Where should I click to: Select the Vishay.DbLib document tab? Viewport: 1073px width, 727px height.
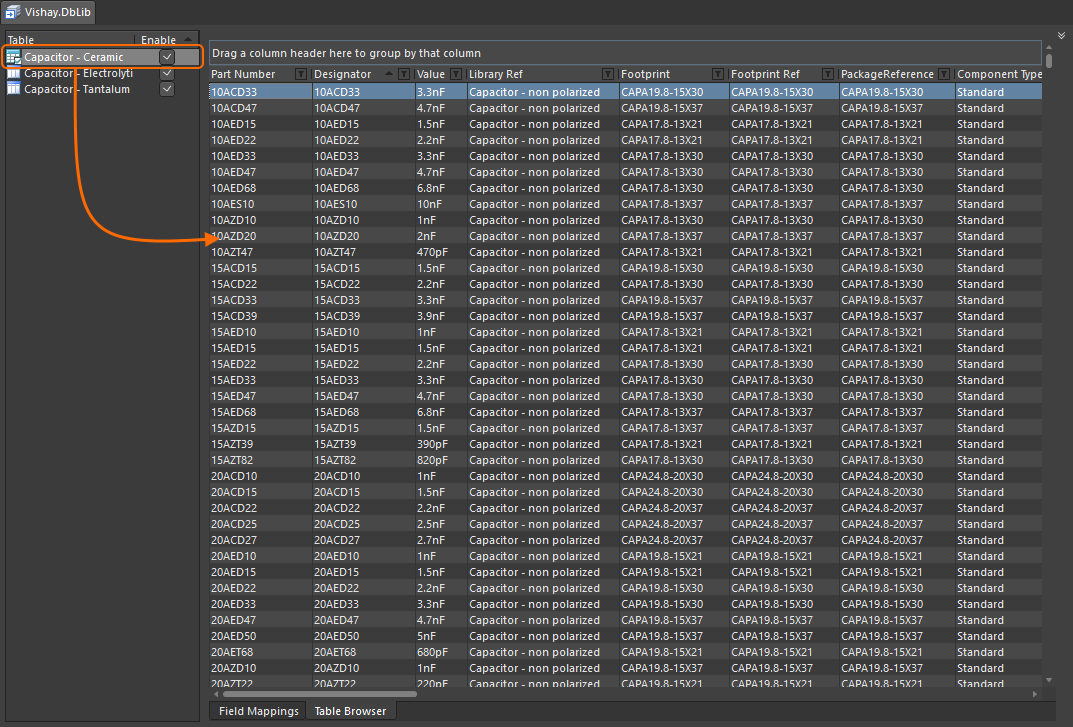48,12
